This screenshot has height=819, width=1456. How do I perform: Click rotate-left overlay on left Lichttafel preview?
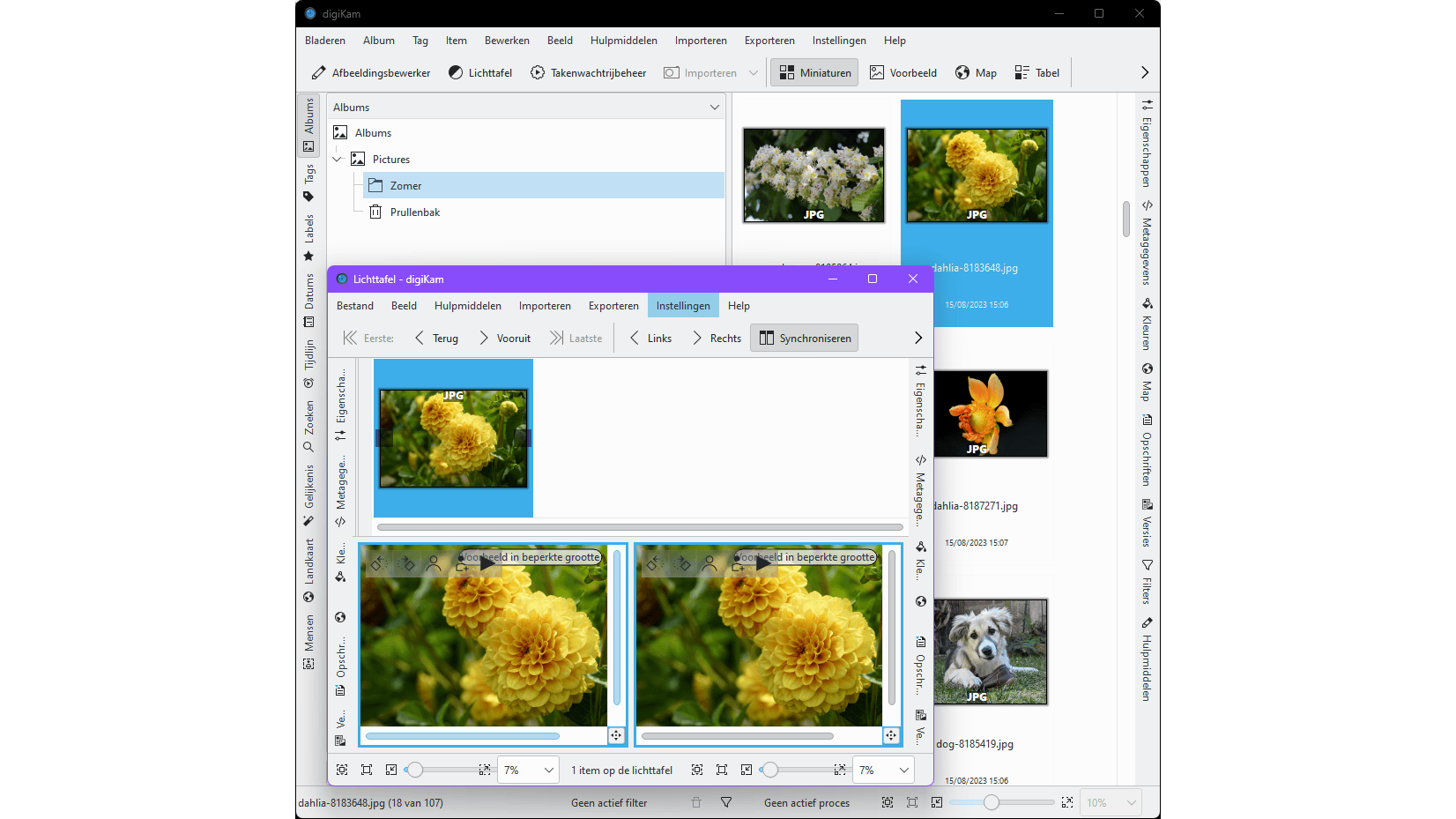[378, 563]
